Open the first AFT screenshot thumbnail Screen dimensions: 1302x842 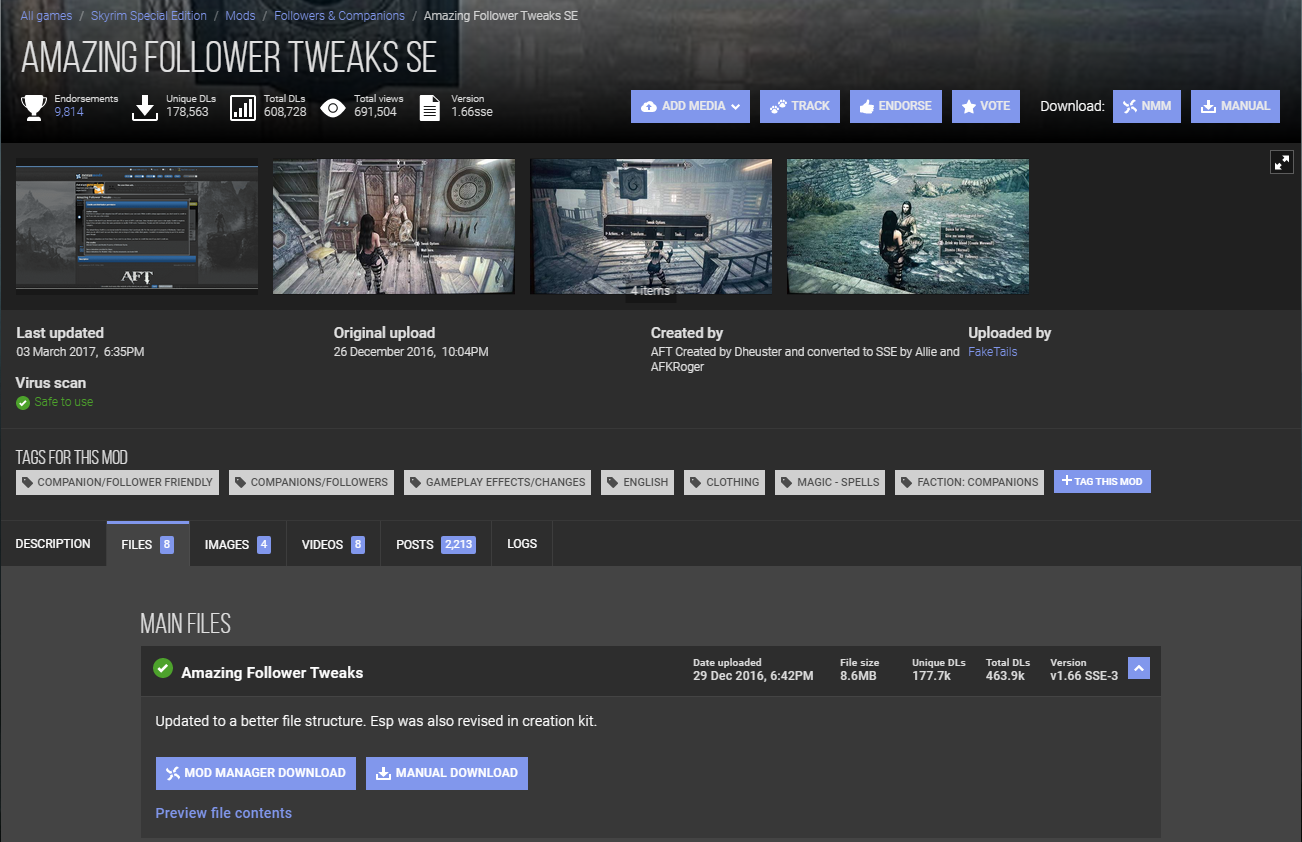pyautogui.click(x=137, y=227)
